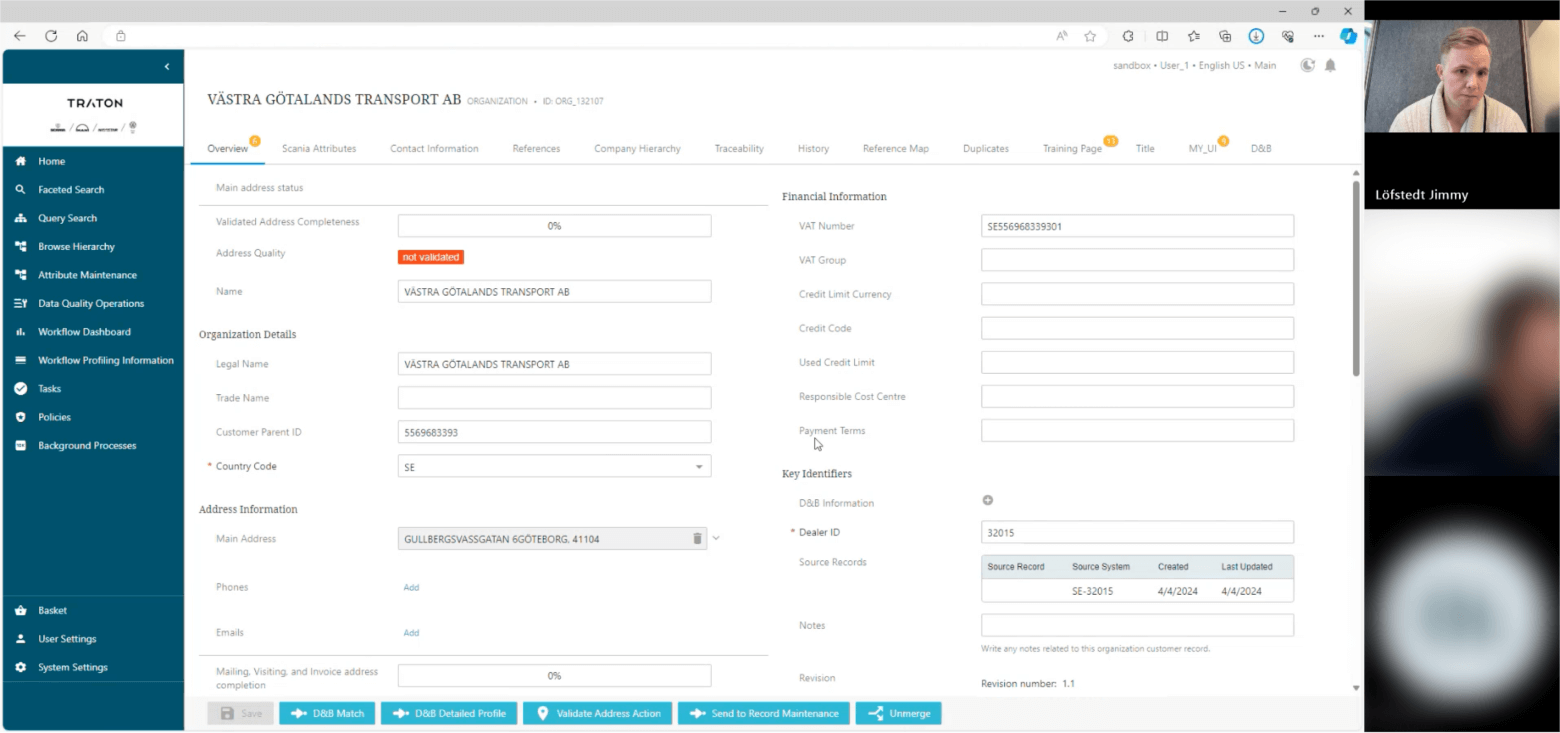Screen dimensions: 1560x733
Task: Open the Reference Map tab
Action: pos(896,149)
